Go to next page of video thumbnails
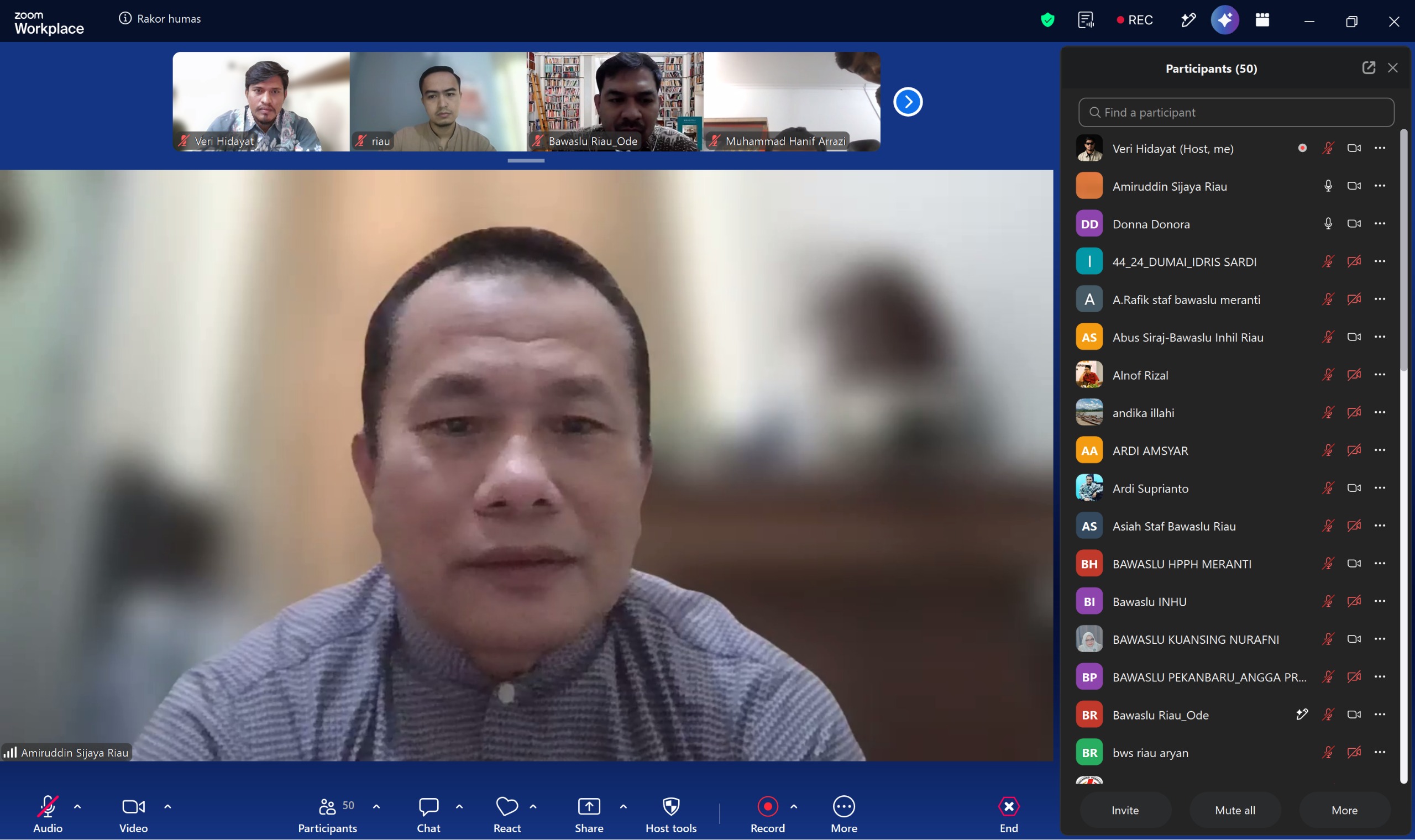The width and height of the screenshot is (1415, 840). tap(908, 102)
